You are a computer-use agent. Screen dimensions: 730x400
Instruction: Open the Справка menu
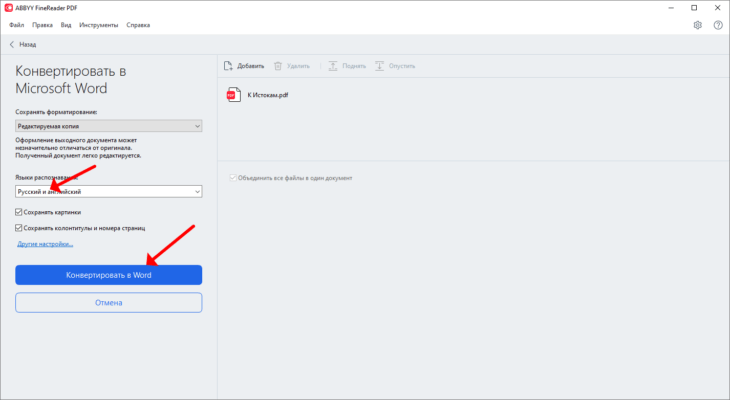(138, 25)
